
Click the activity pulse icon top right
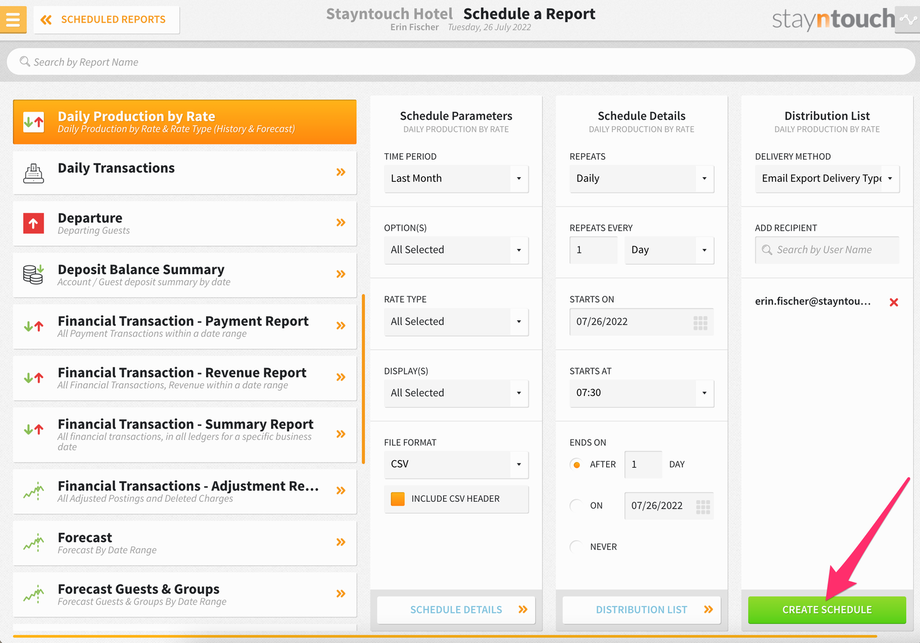pos(908,19)
